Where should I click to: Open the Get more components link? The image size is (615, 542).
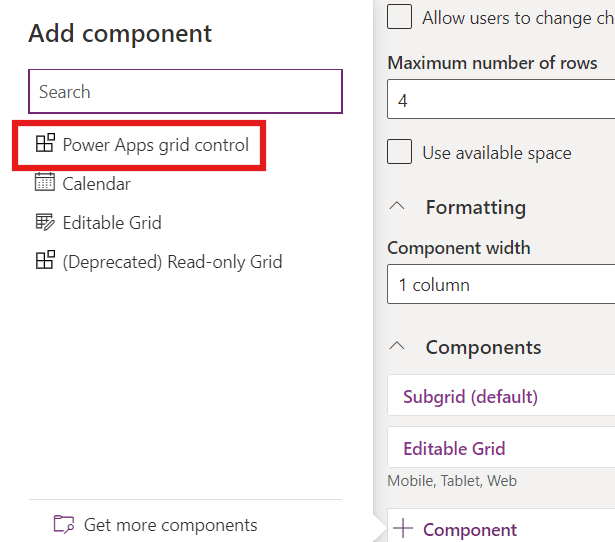[170, 525]
